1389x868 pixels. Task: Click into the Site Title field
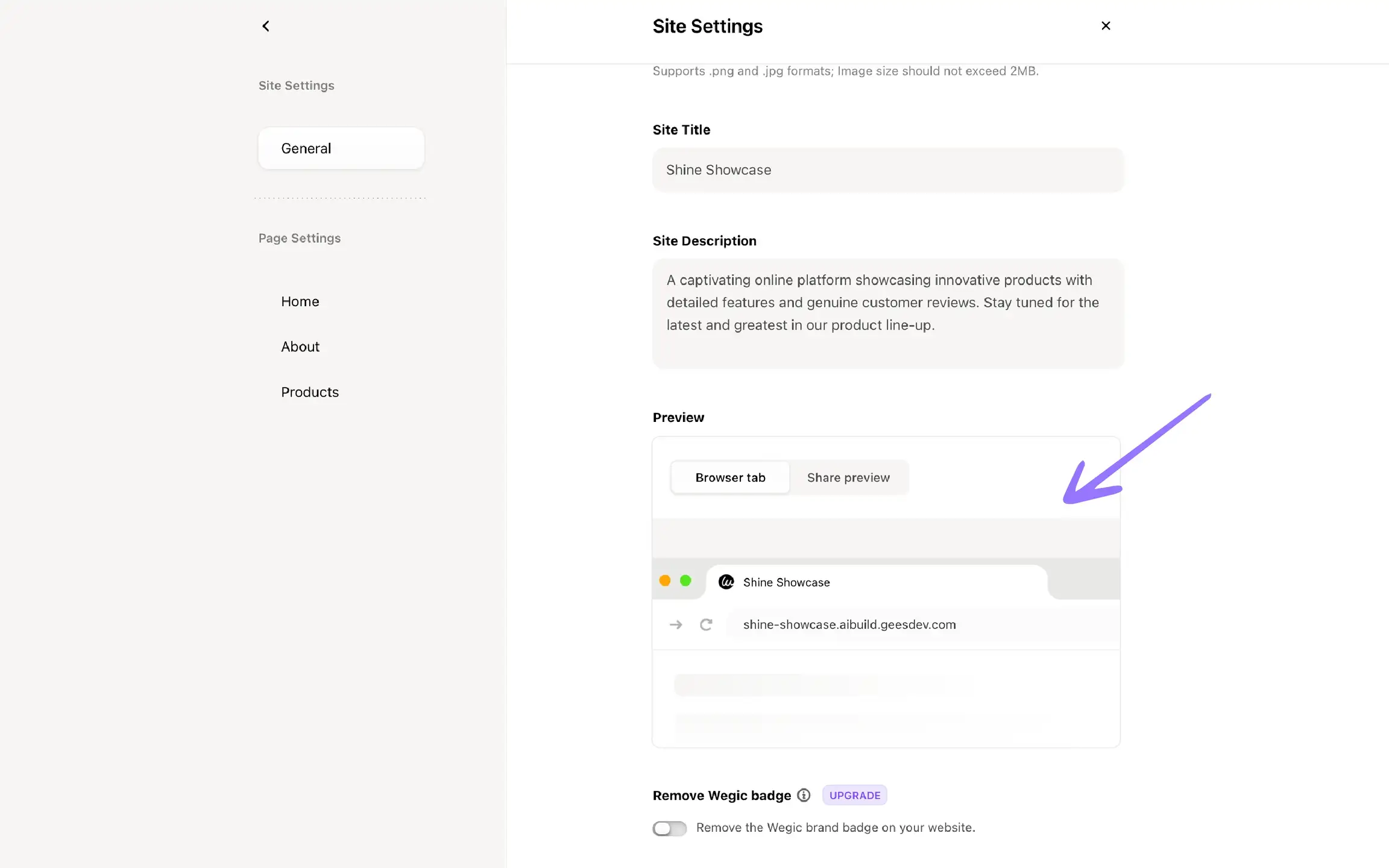click(887, 170)
